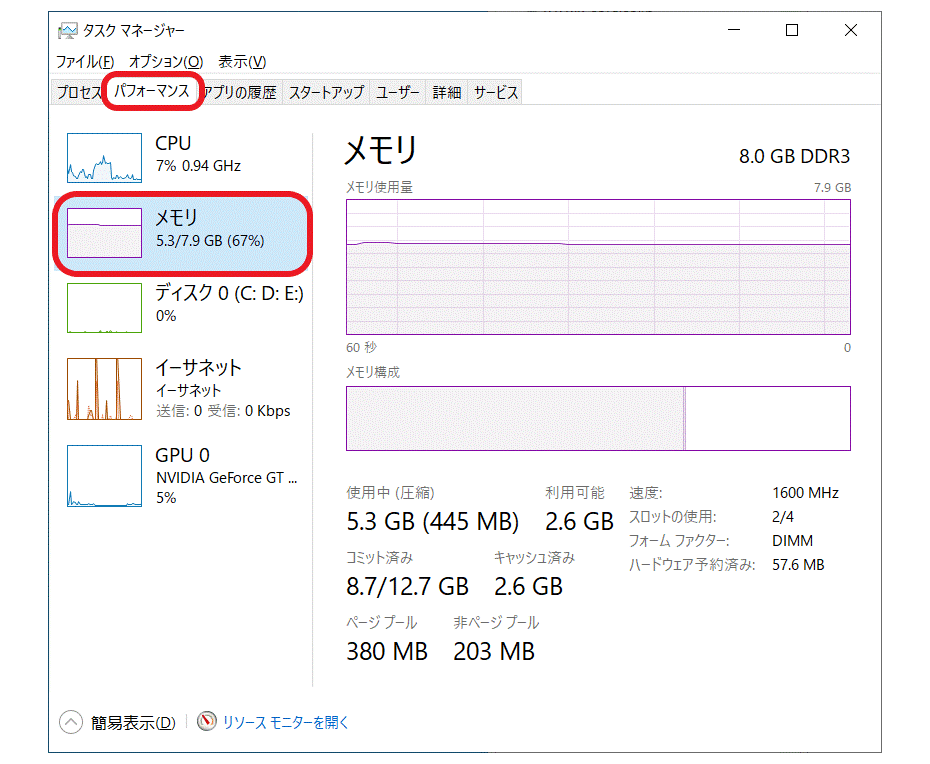Viewport: 930px width, 764px height.
Task: Select the パフォーマンス tab
Action: point(152,91)
